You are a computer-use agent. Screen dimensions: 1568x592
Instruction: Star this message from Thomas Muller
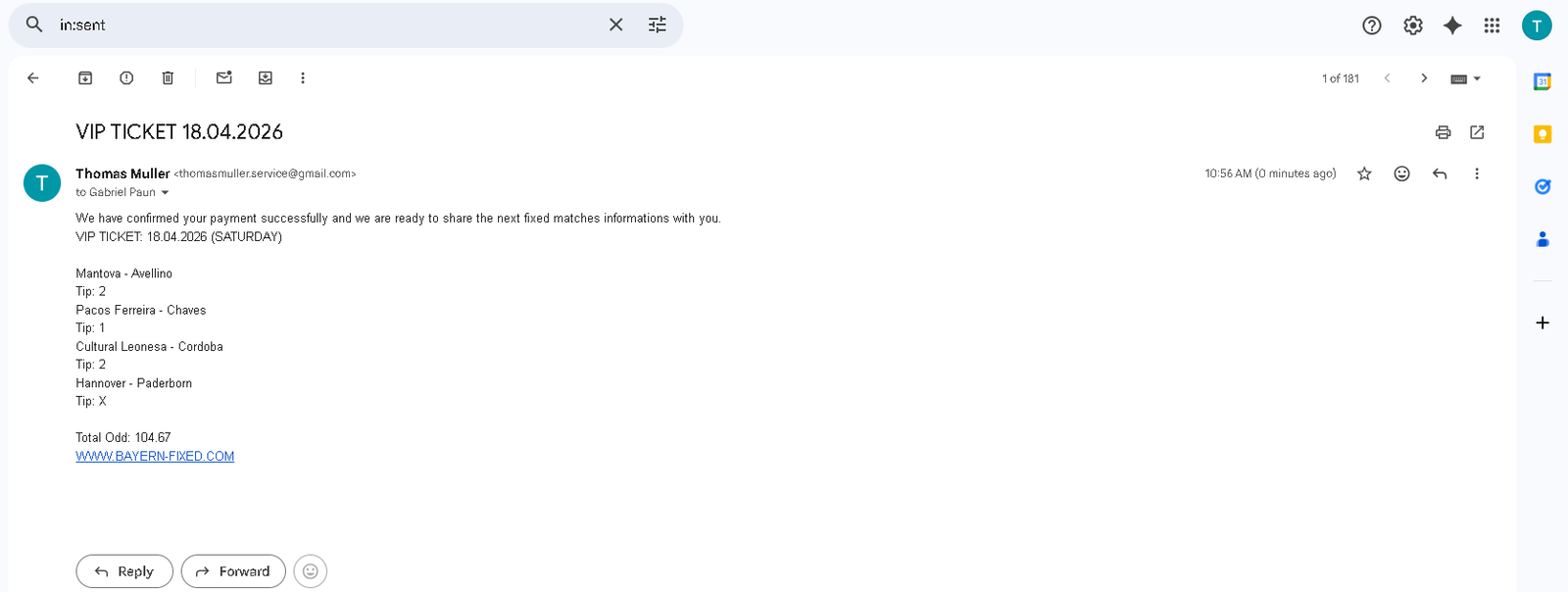1364,173
